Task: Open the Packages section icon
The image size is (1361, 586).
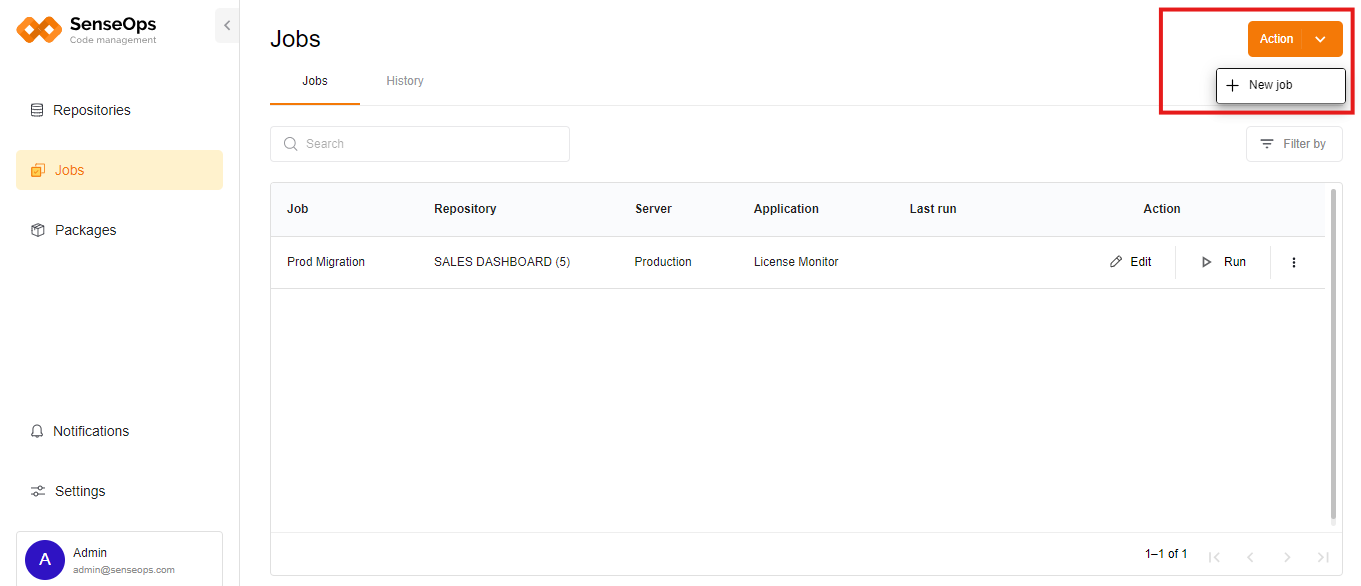Action: 37,230
